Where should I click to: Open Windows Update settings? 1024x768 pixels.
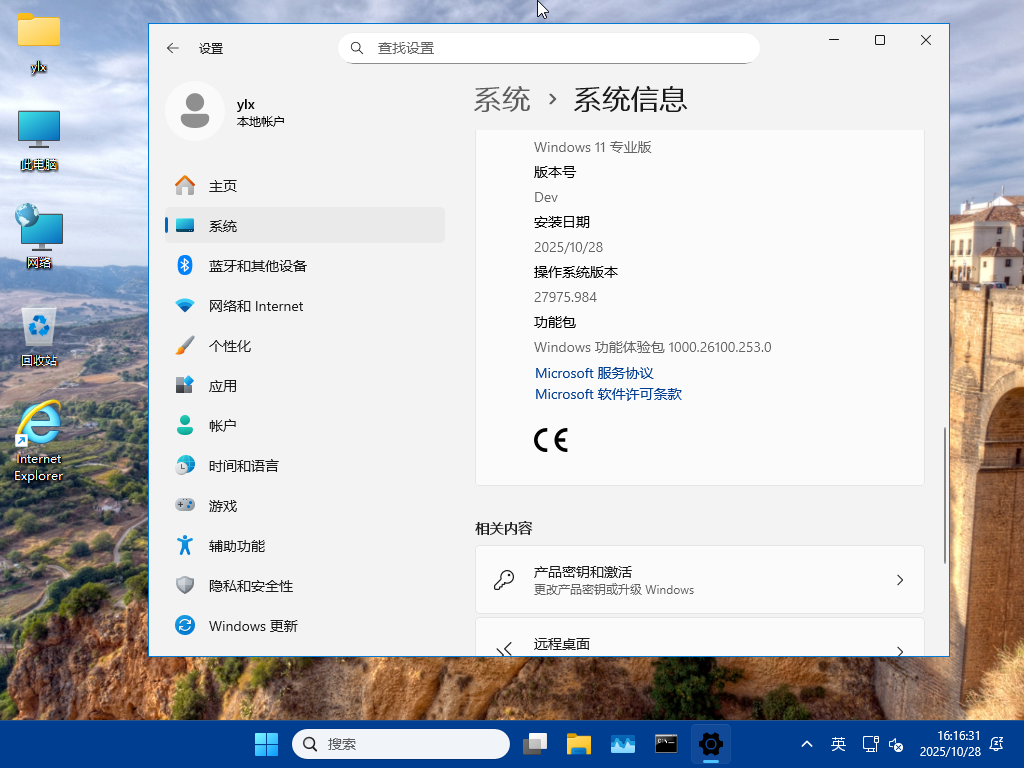[x=252, y=626]
